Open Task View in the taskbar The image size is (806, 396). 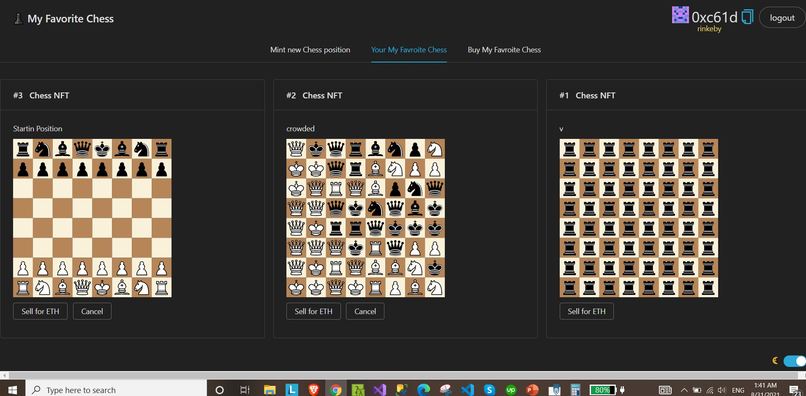pos(245,390)
